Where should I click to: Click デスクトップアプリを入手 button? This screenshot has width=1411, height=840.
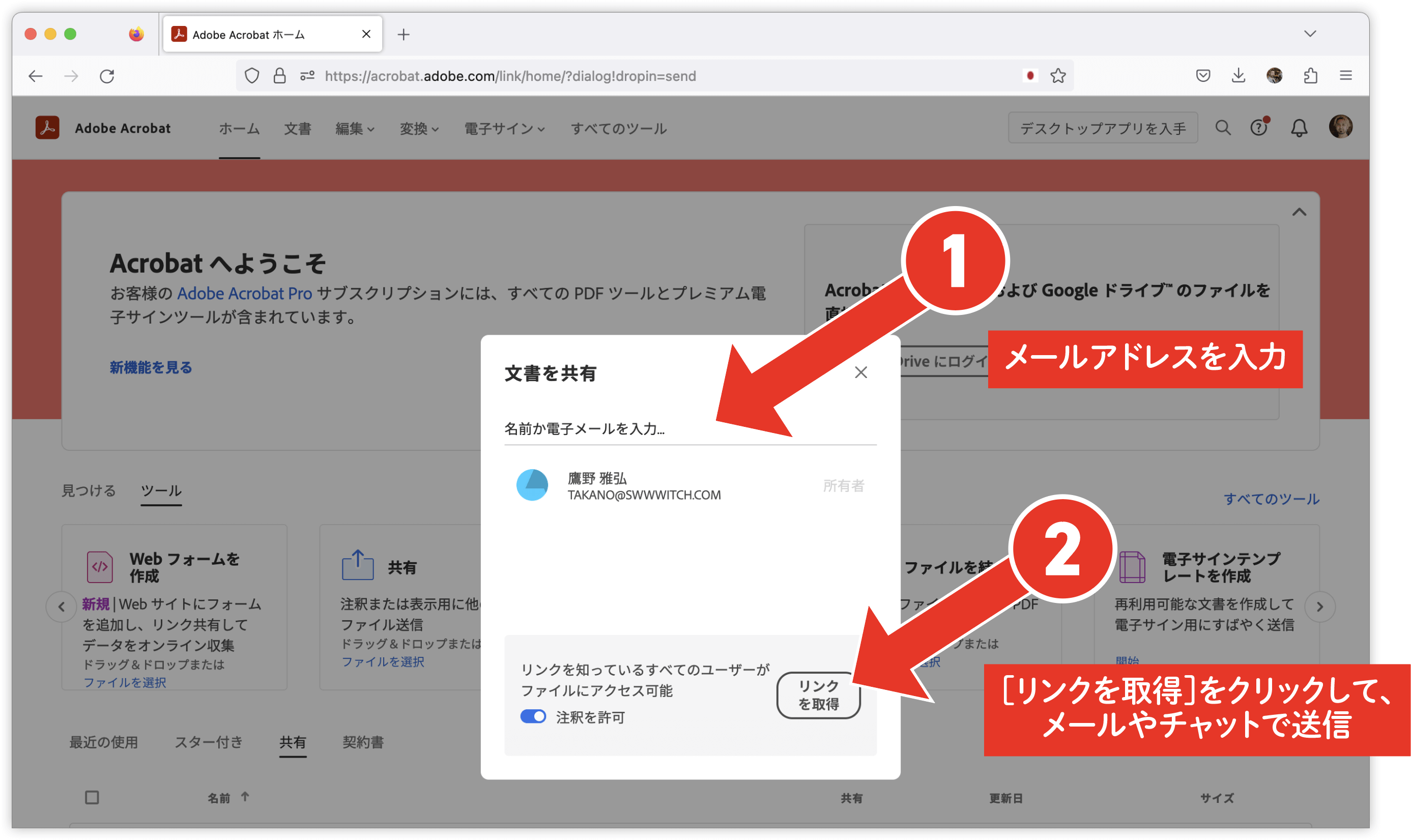1103,128
